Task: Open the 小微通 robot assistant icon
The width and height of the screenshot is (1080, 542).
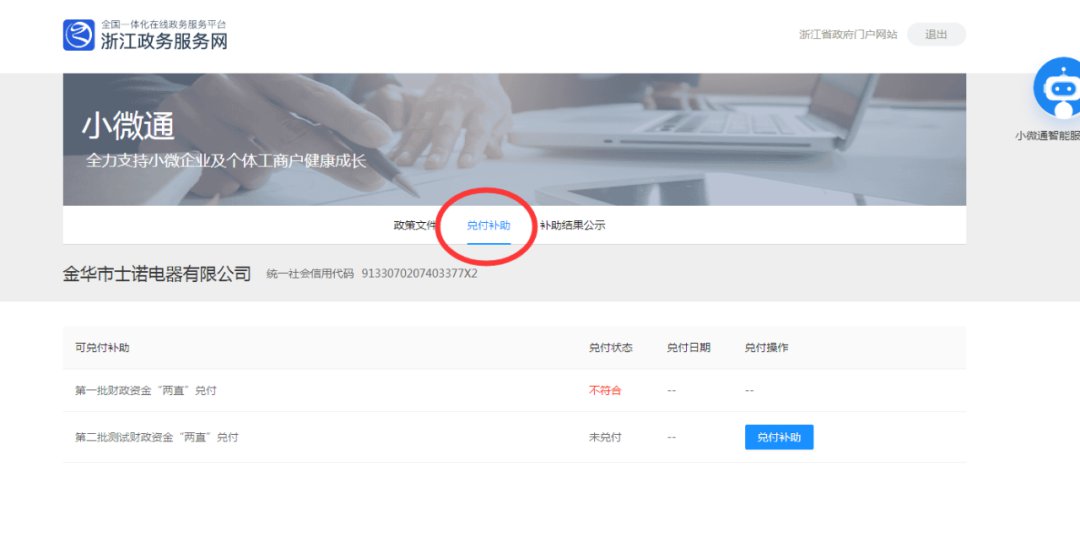Action: coord(1058,90)
